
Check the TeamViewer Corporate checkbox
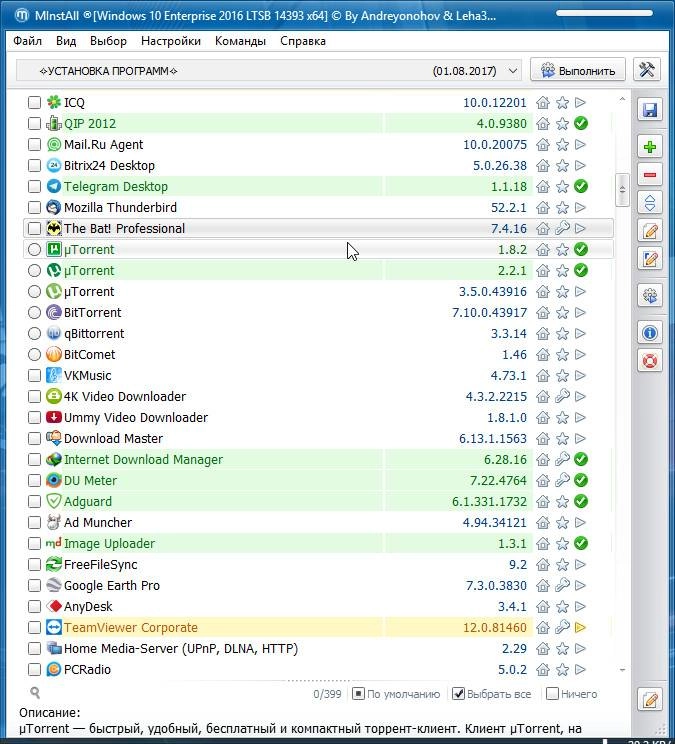(x=34, y=628)
